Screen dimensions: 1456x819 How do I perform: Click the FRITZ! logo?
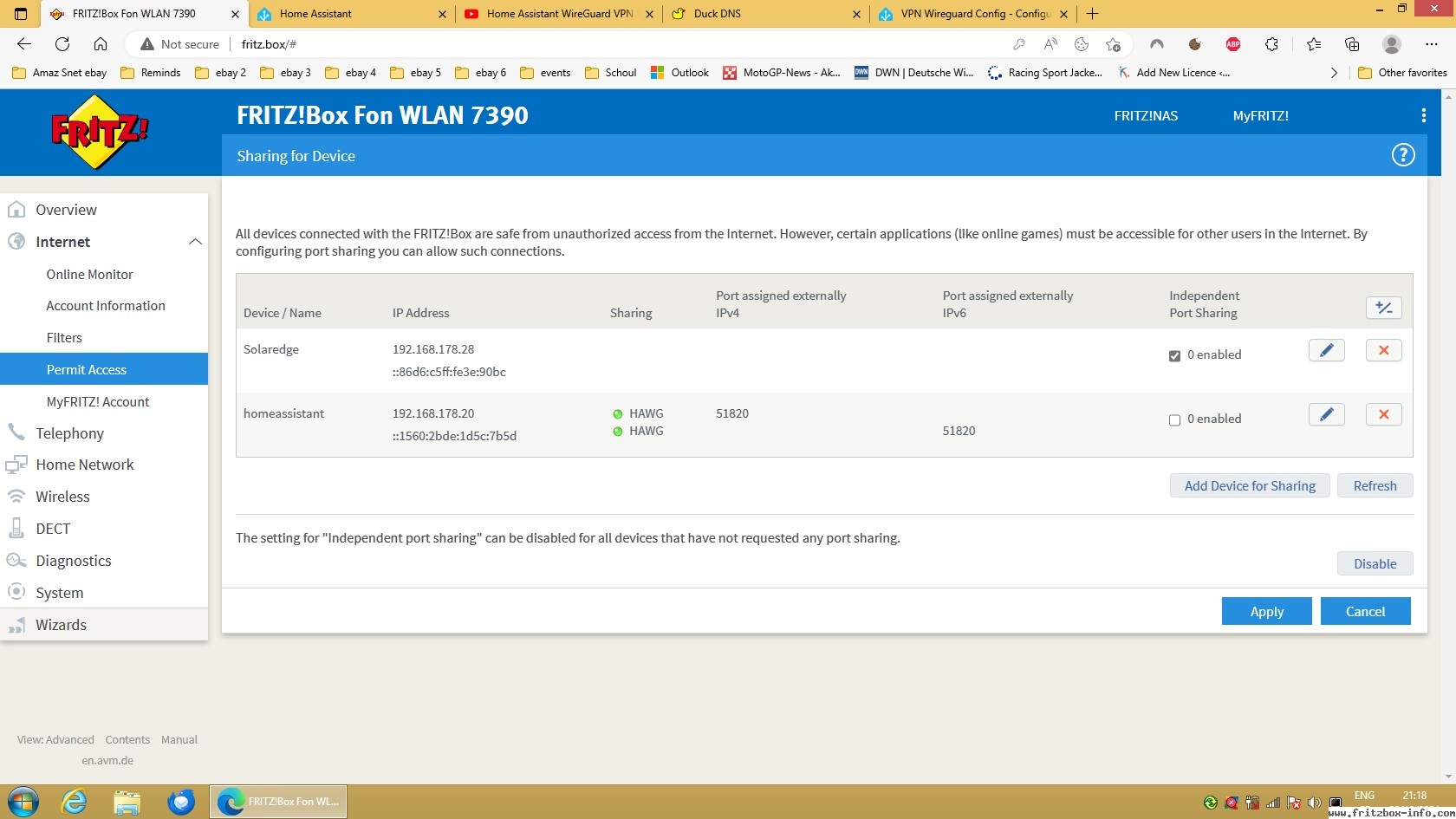pyautogui.click(x=99, y=132)
